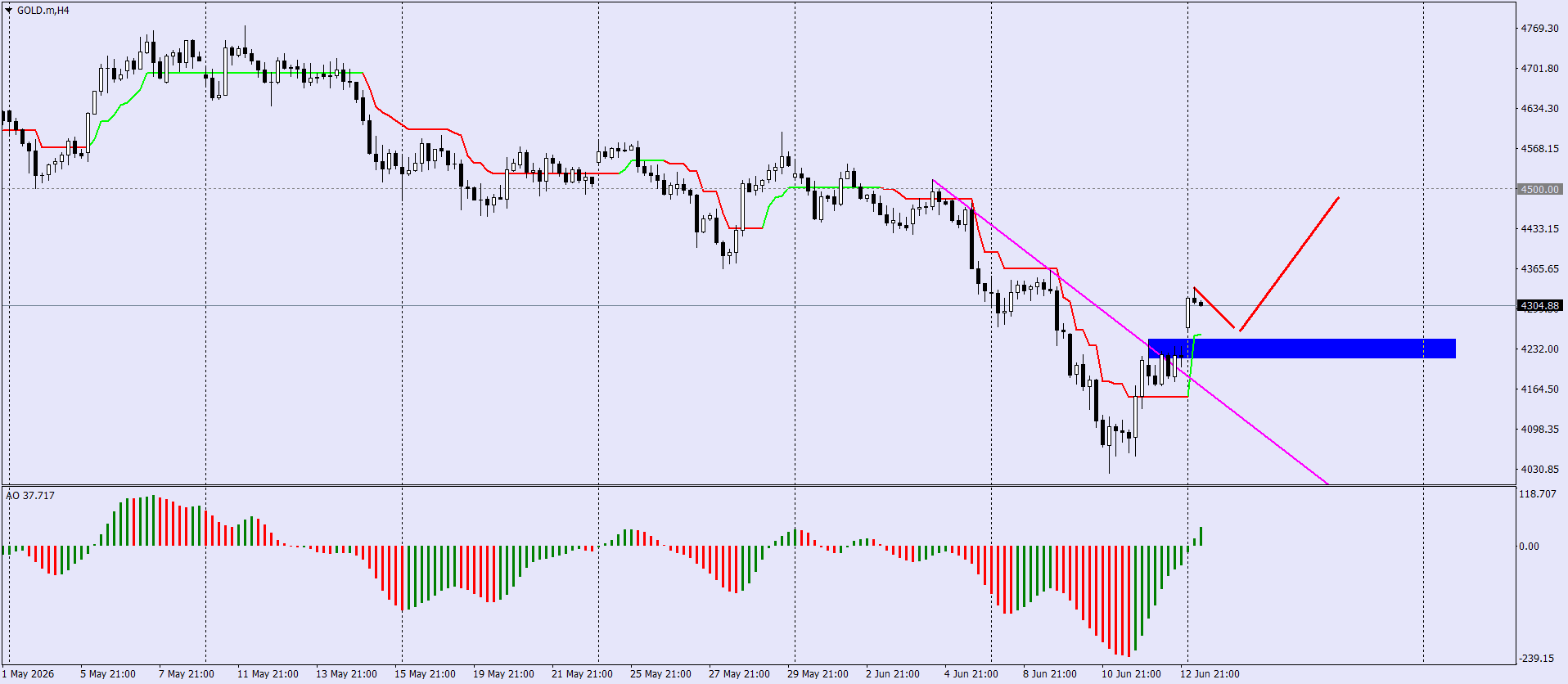Image resolution: width=1568 pixels, height=684 pixels.
Task: Click the 21 May 21:00 time label
Action: (x=582, y=674)
